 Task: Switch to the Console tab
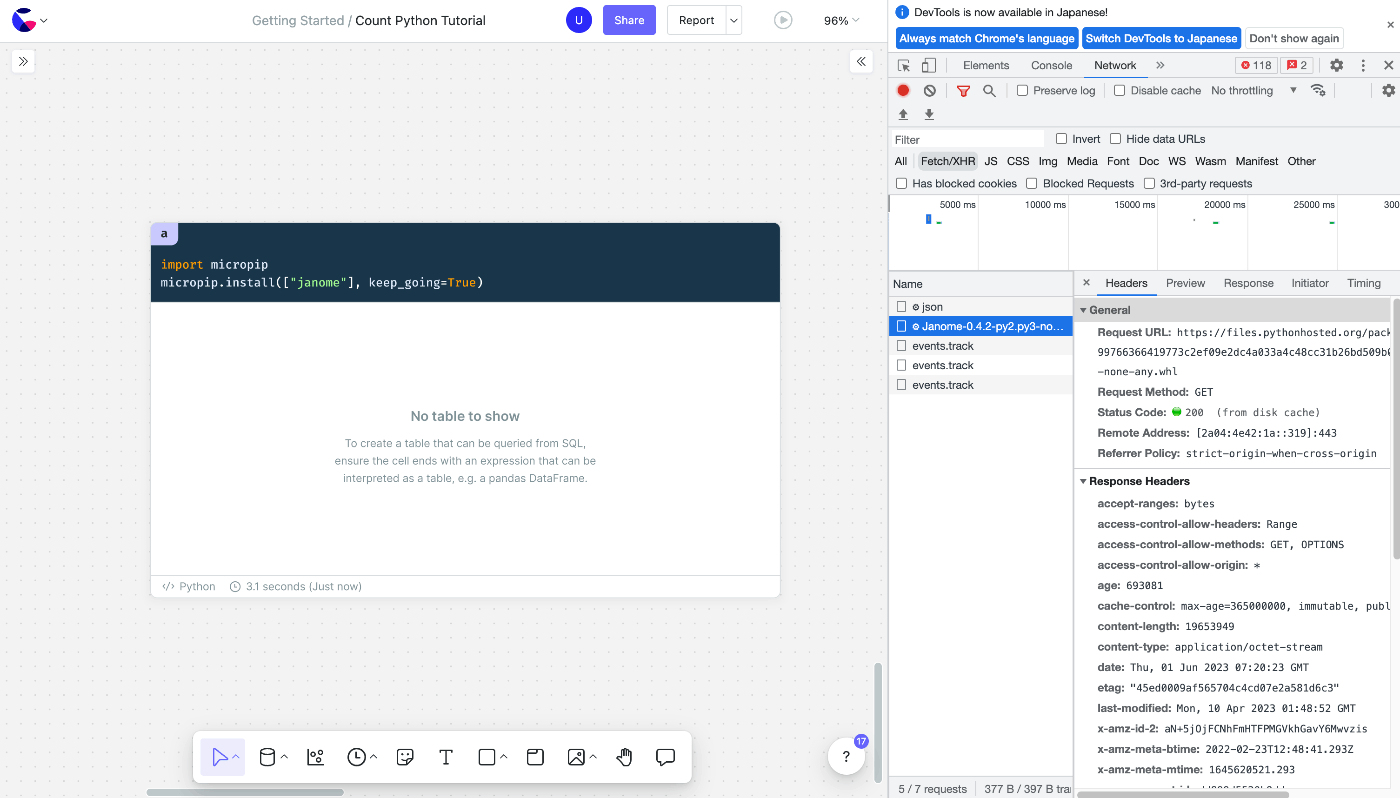[1052, 65]
